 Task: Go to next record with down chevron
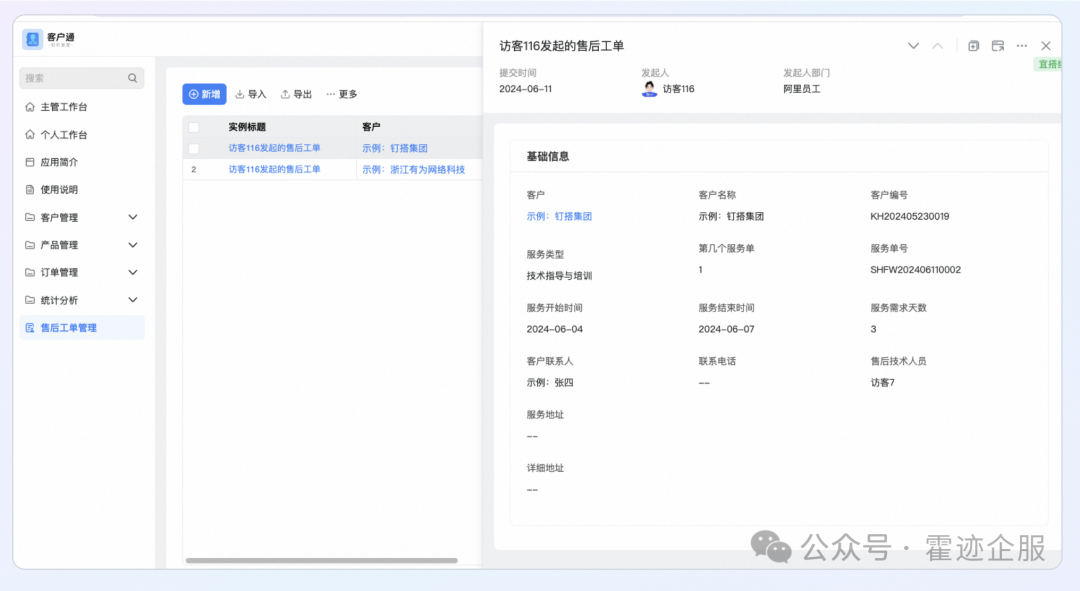pos(913,46)
